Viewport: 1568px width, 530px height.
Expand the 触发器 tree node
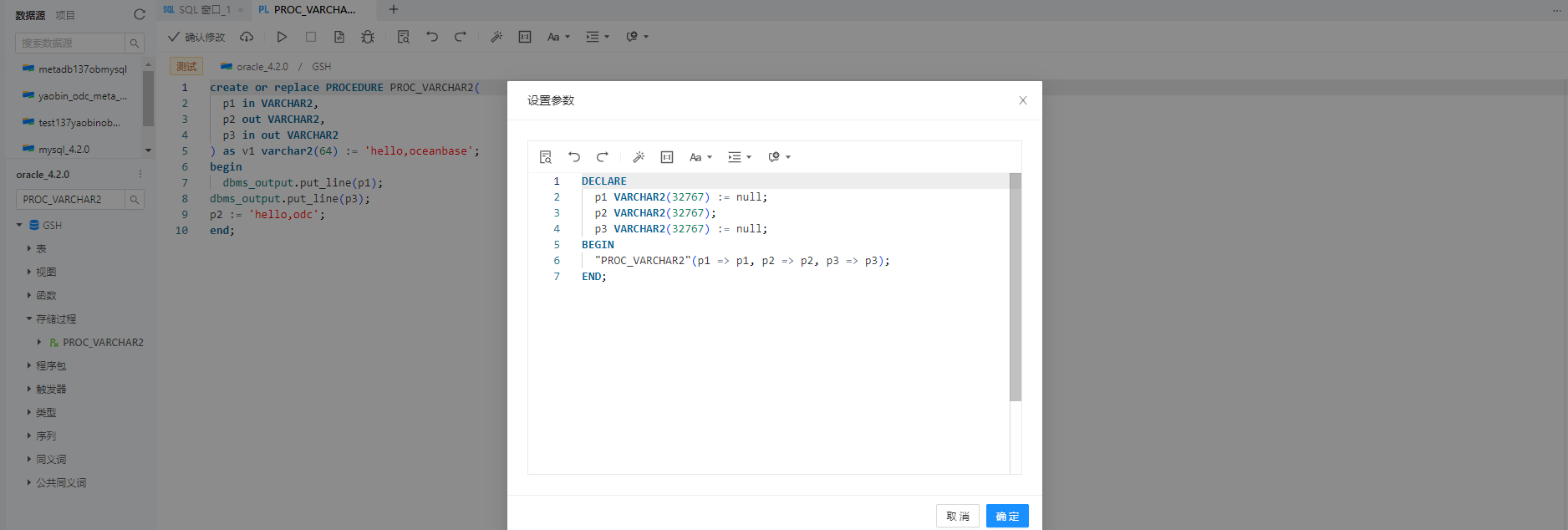click(x=29, y=389)
